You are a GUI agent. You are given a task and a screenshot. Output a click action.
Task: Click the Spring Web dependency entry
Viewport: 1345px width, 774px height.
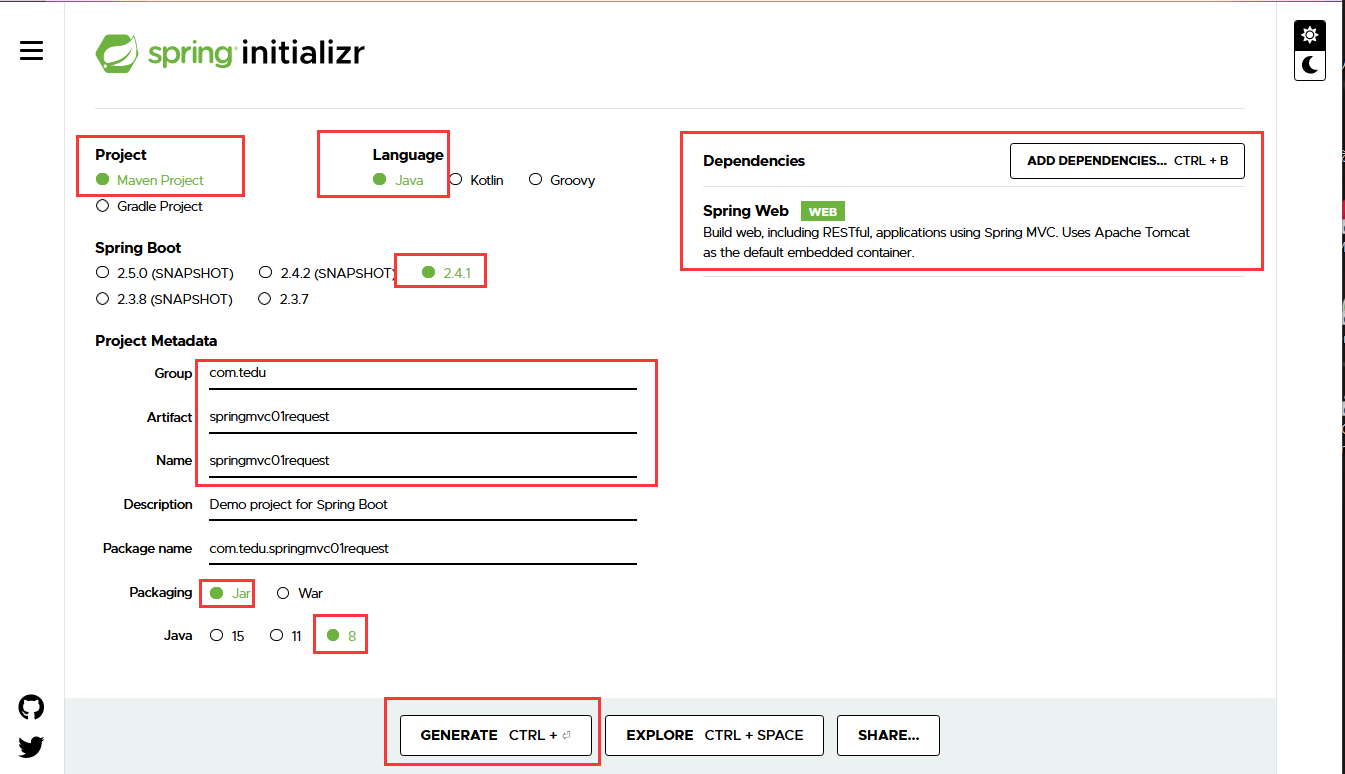973,231
